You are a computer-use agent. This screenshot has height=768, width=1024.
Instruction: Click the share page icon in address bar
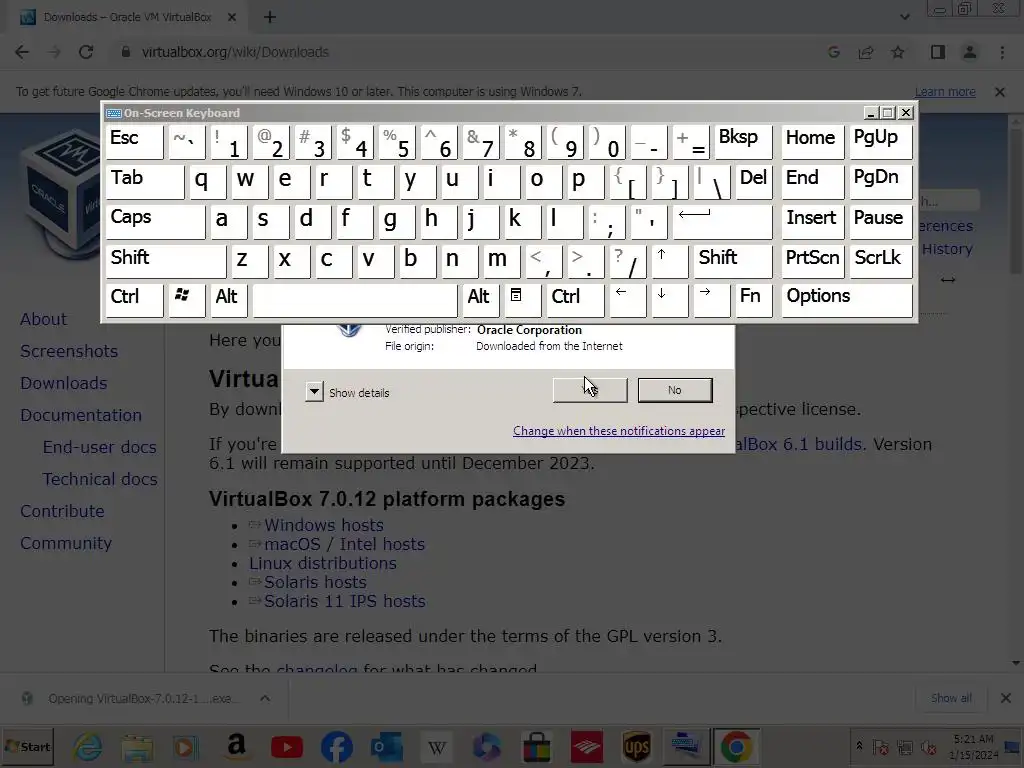coord(866,52)
